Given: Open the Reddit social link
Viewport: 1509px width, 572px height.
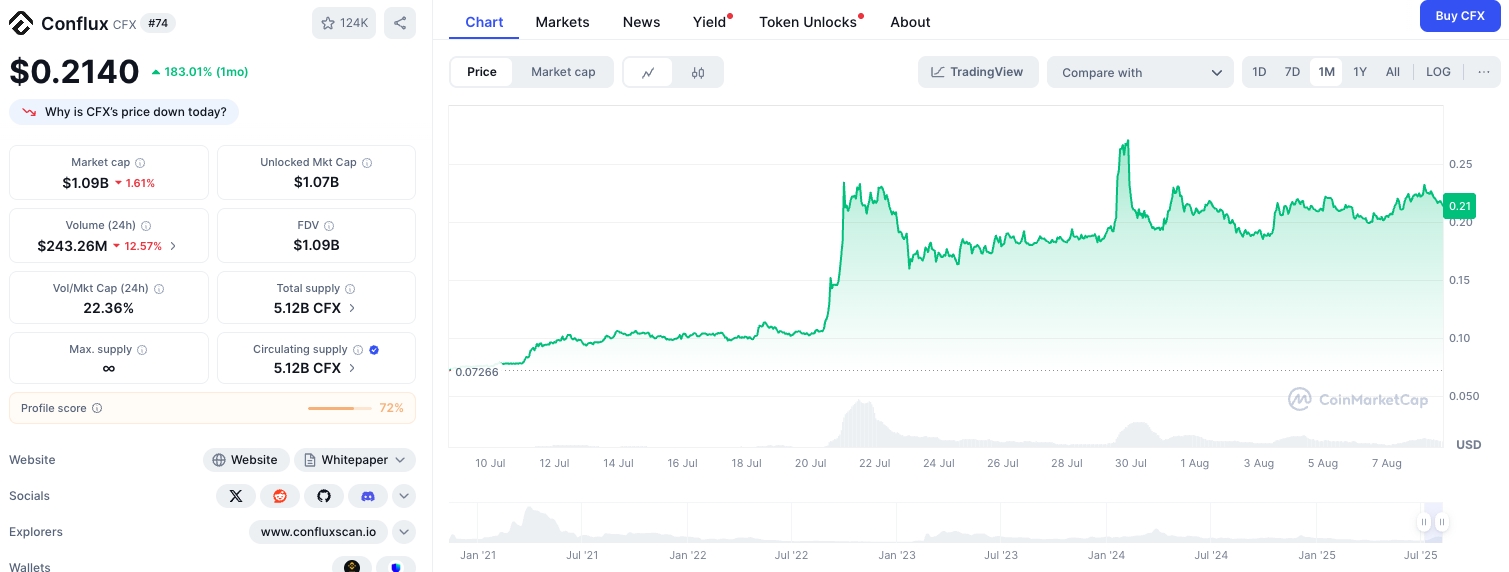Looking at the screenshot, I should [280, 495].
